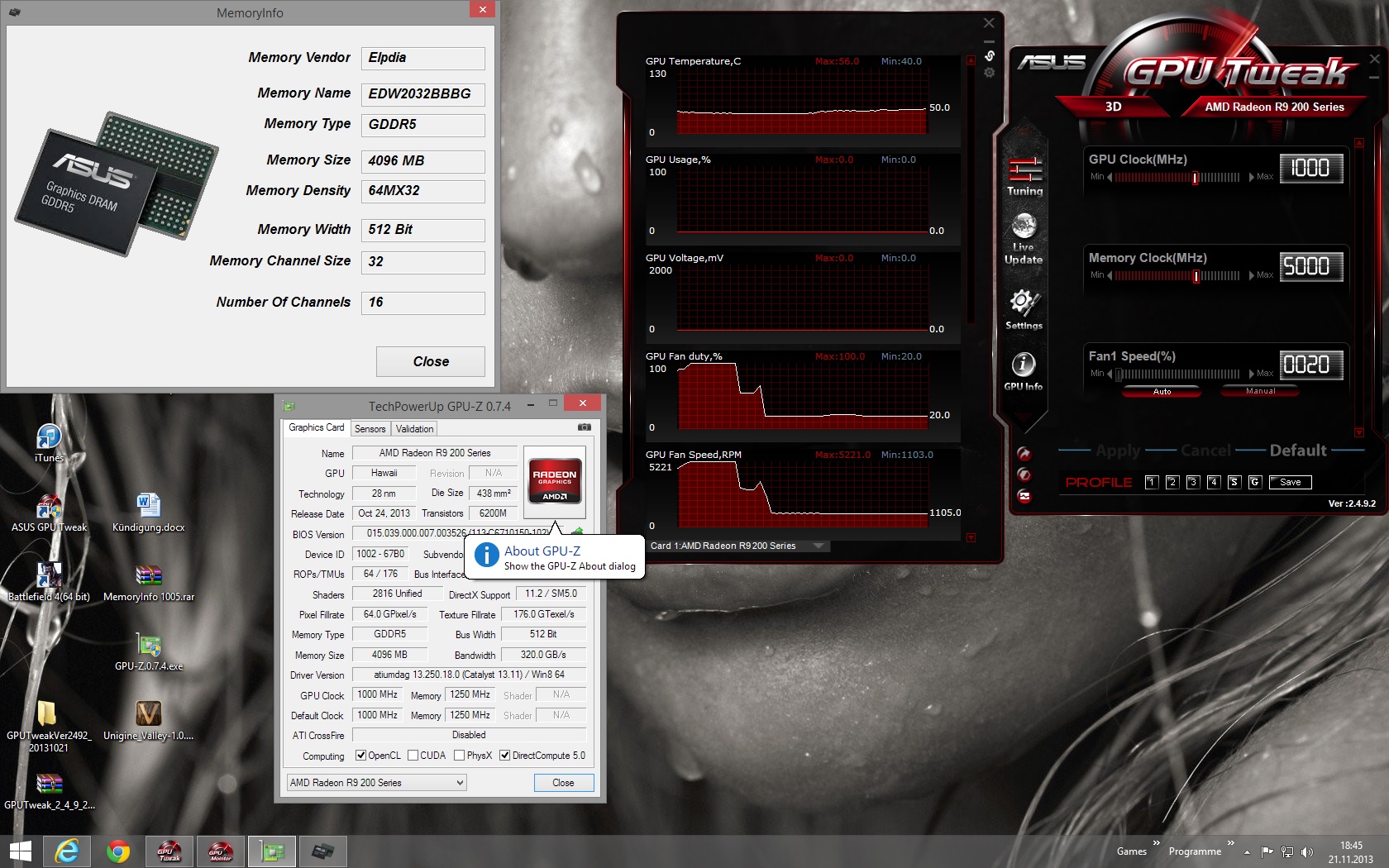The height and width of the screenshot is (868, 1389).
Task: Click GPU Clock Max increase arrow
Action: [1251, 177]
